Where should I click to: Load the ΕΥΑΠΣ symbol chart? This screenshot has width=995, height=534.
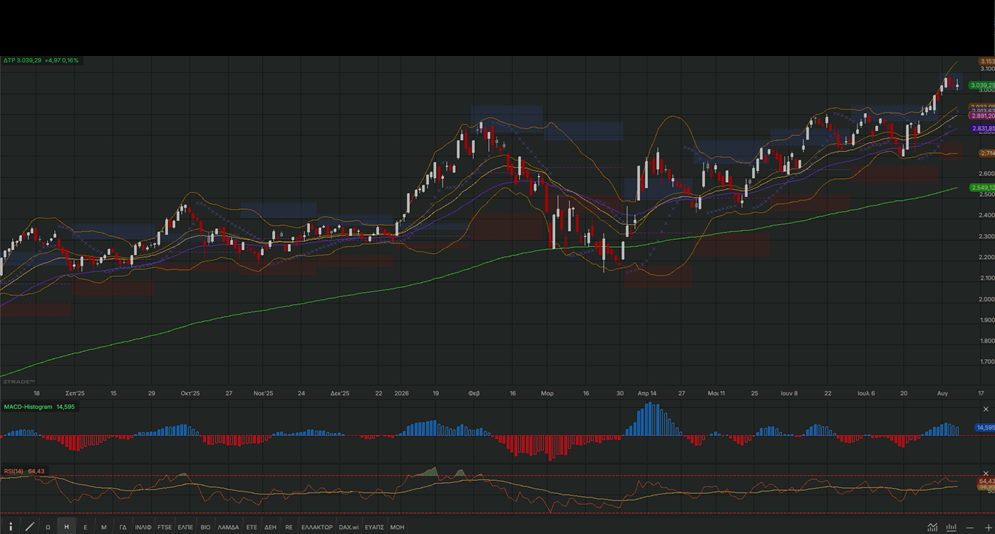374,527
